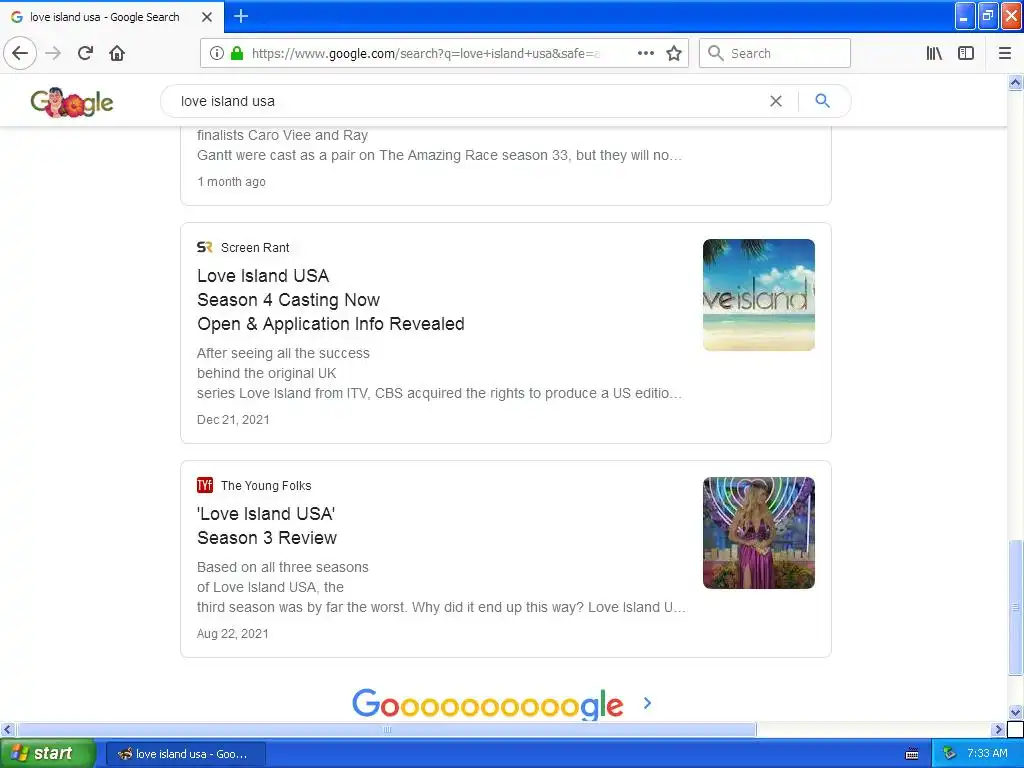Go back with the browser back arrow
This screenshot has height=768, width=1024.
click(x=20, y=53)
